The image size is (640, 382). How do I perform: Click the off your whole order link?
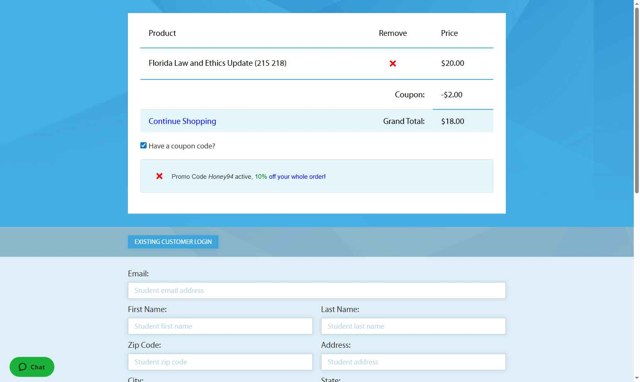[x=297, y=177]
